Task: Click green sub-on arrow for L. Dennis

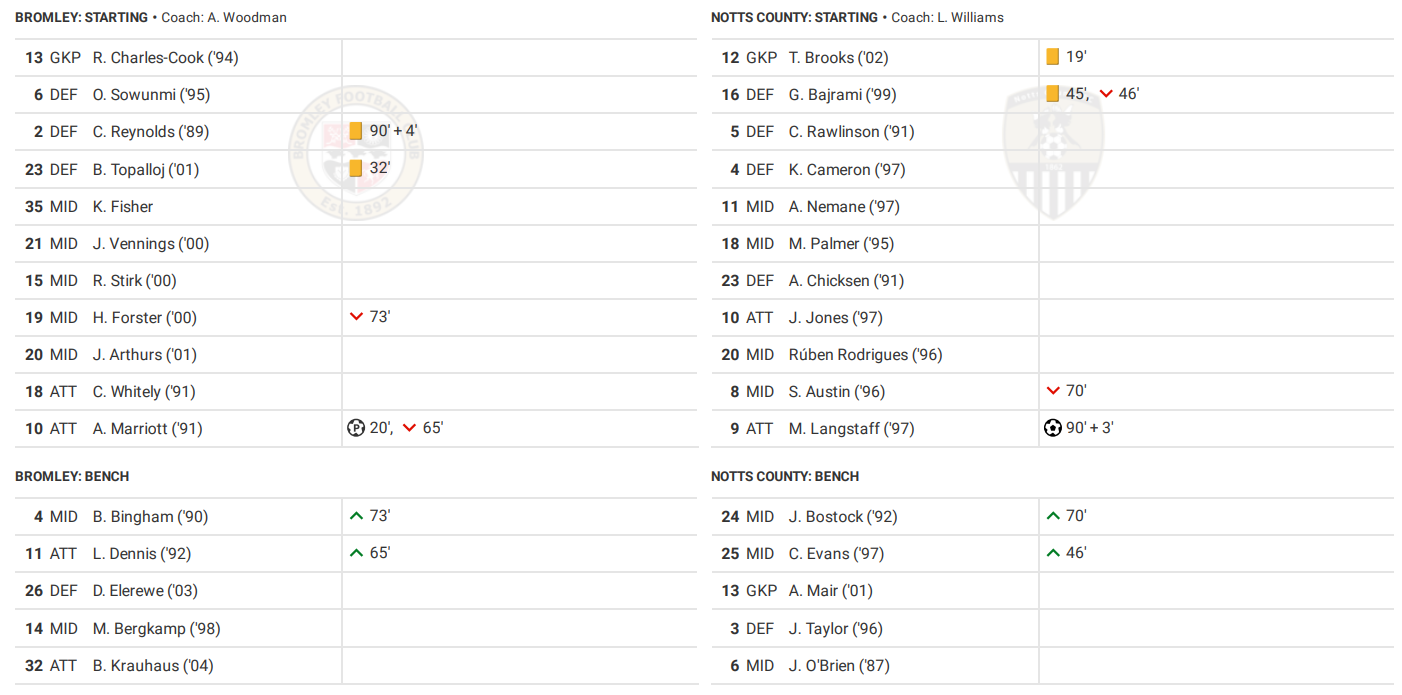Action: point(356,553)
